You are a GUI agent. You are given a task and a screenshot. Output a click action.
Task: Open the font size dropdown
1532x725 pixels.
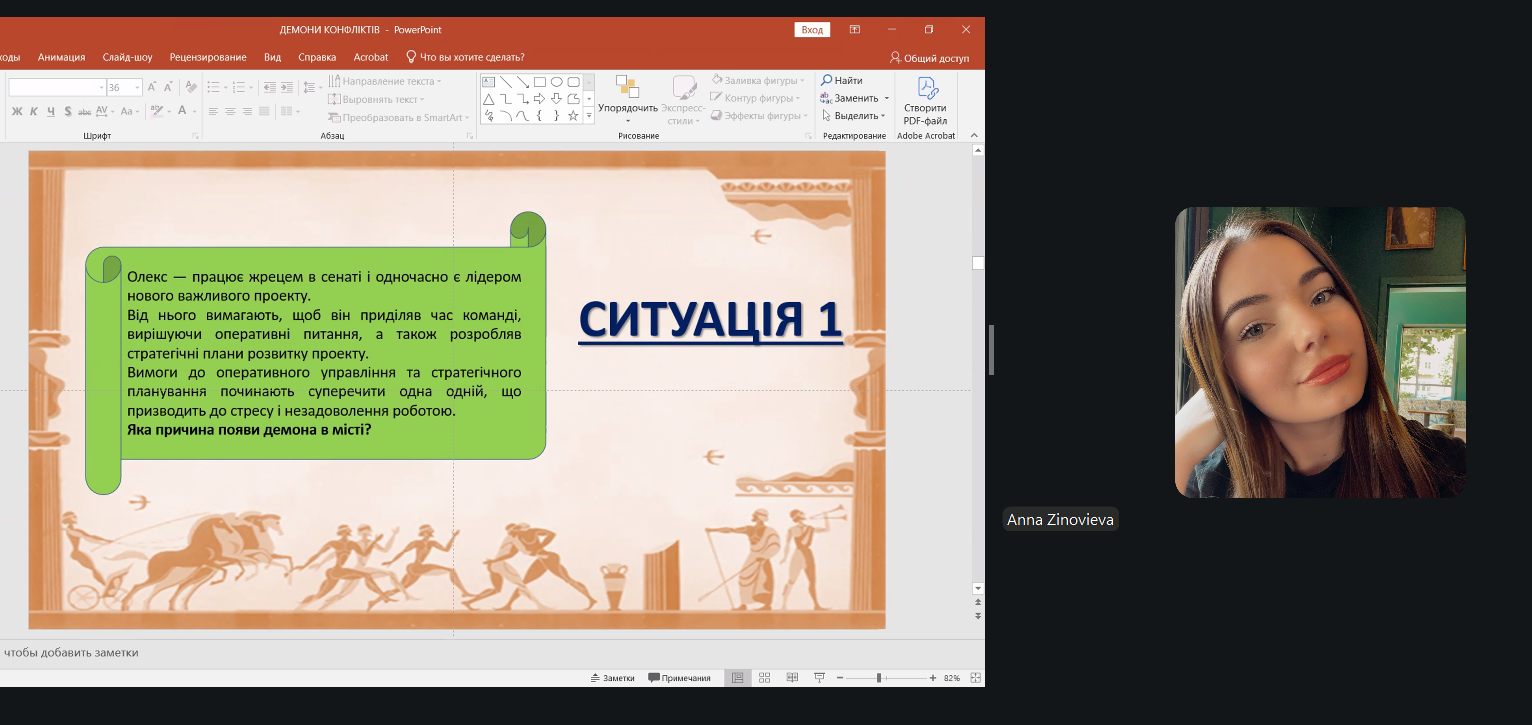tap(137, 88)
